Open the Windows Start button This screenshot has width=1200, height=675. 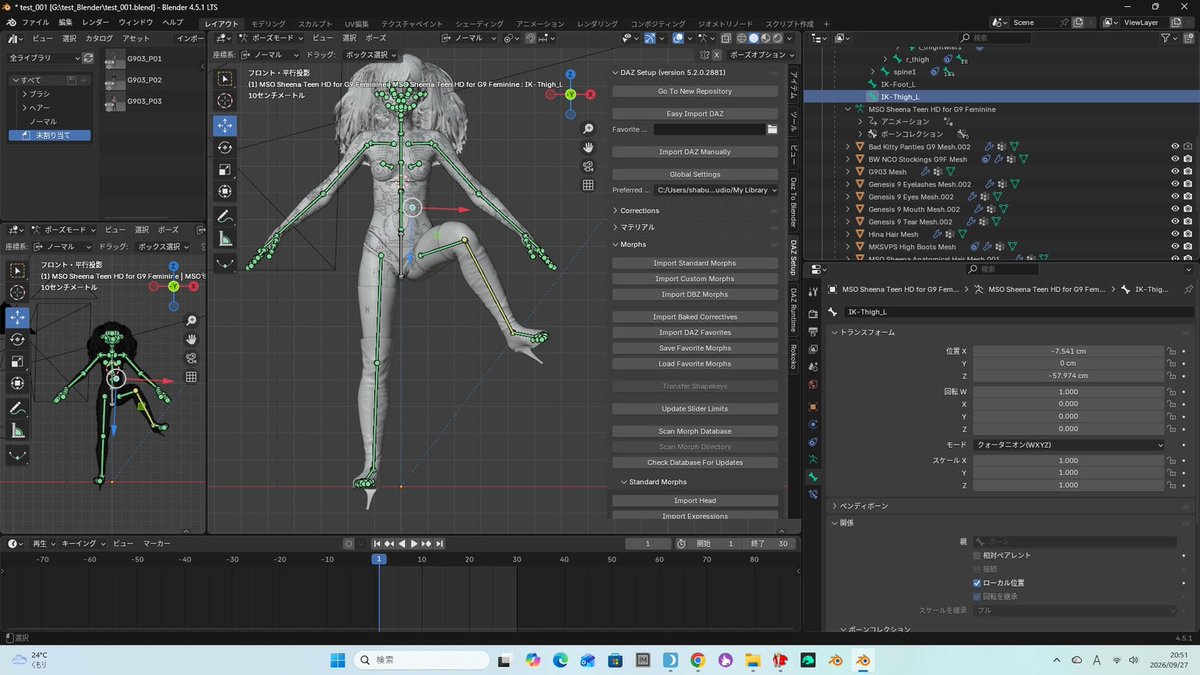(337, 660)
